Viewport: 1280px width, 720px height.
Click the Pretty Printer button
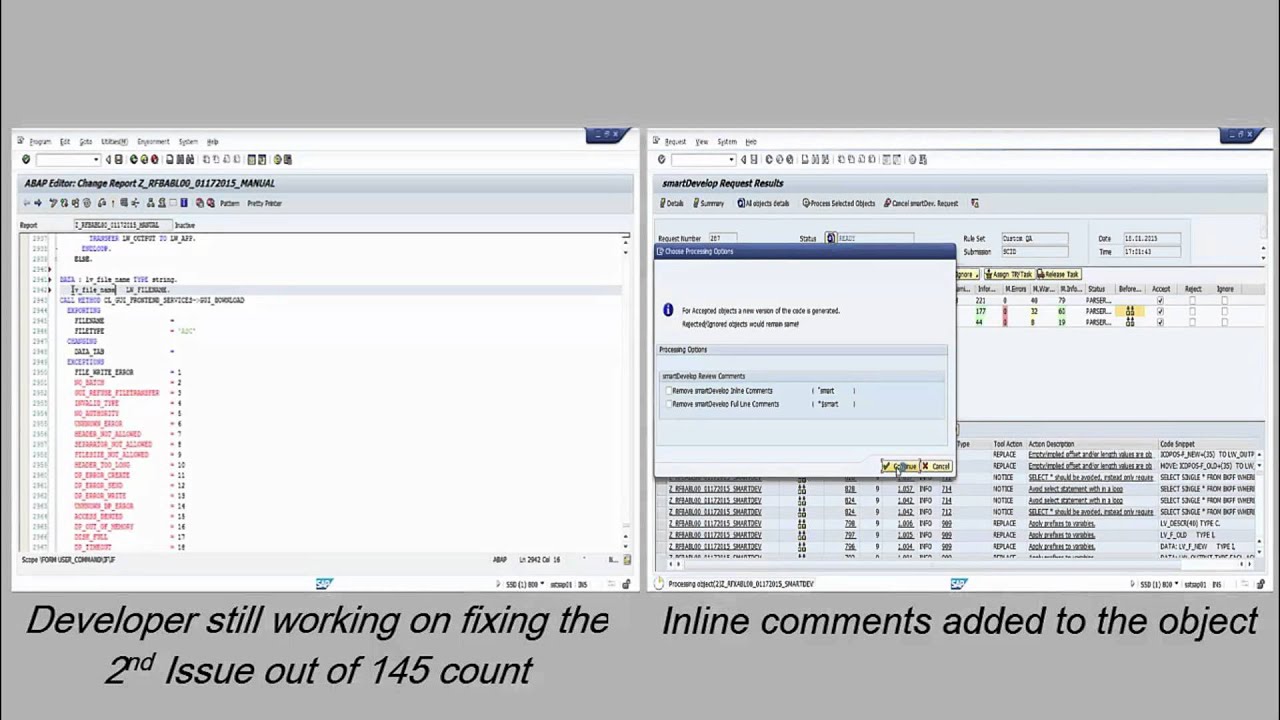264,204
